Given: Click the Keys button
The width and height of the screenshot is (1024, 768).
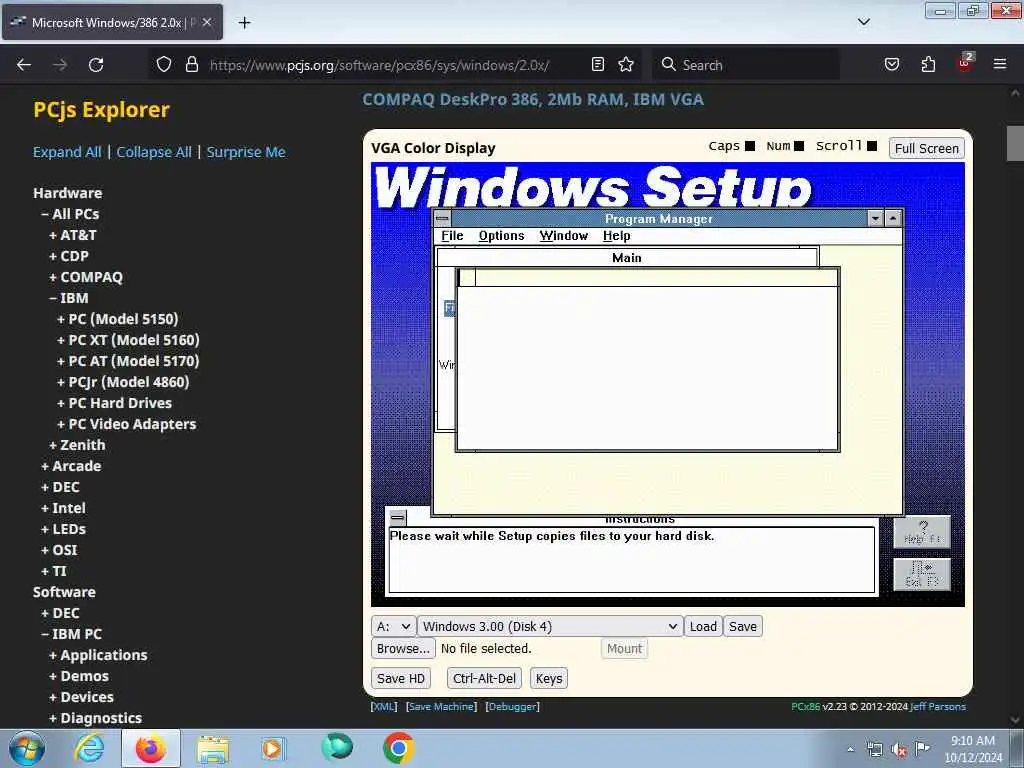Looking at the screenshot, I should [549, 679].
